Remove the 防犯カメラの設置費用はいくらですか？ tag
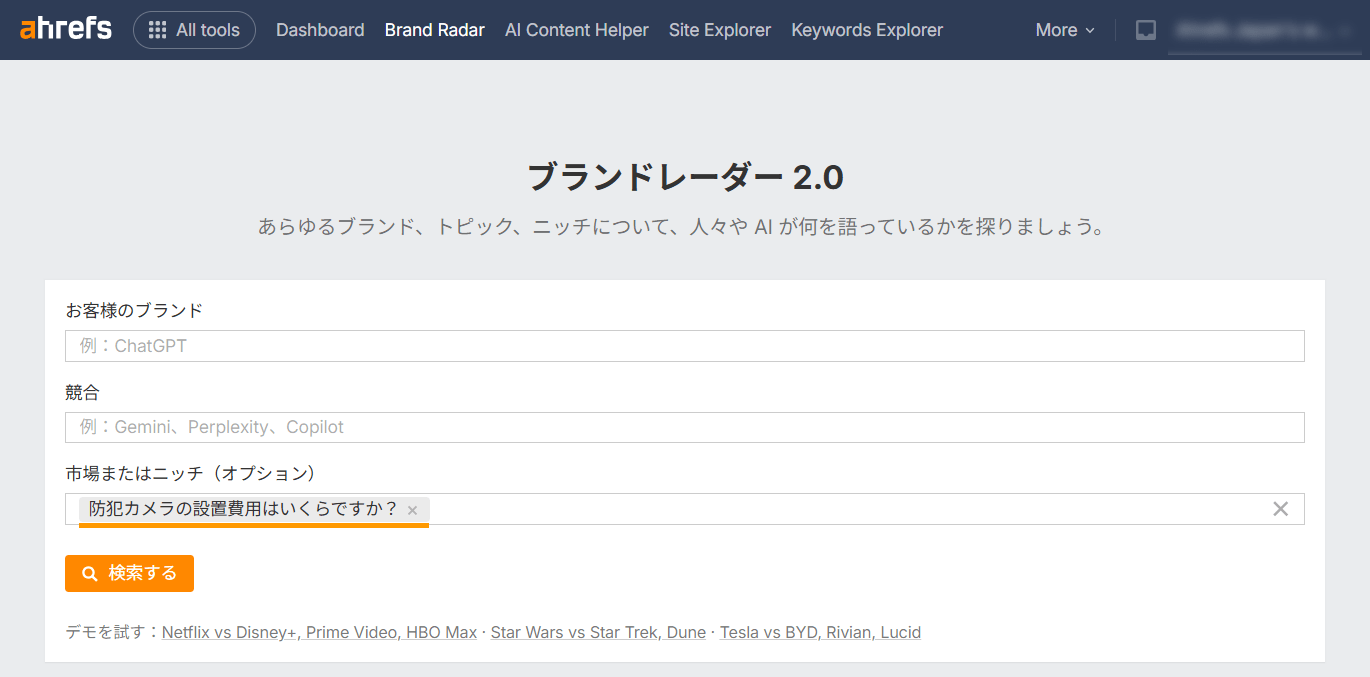 pos(411,509)
